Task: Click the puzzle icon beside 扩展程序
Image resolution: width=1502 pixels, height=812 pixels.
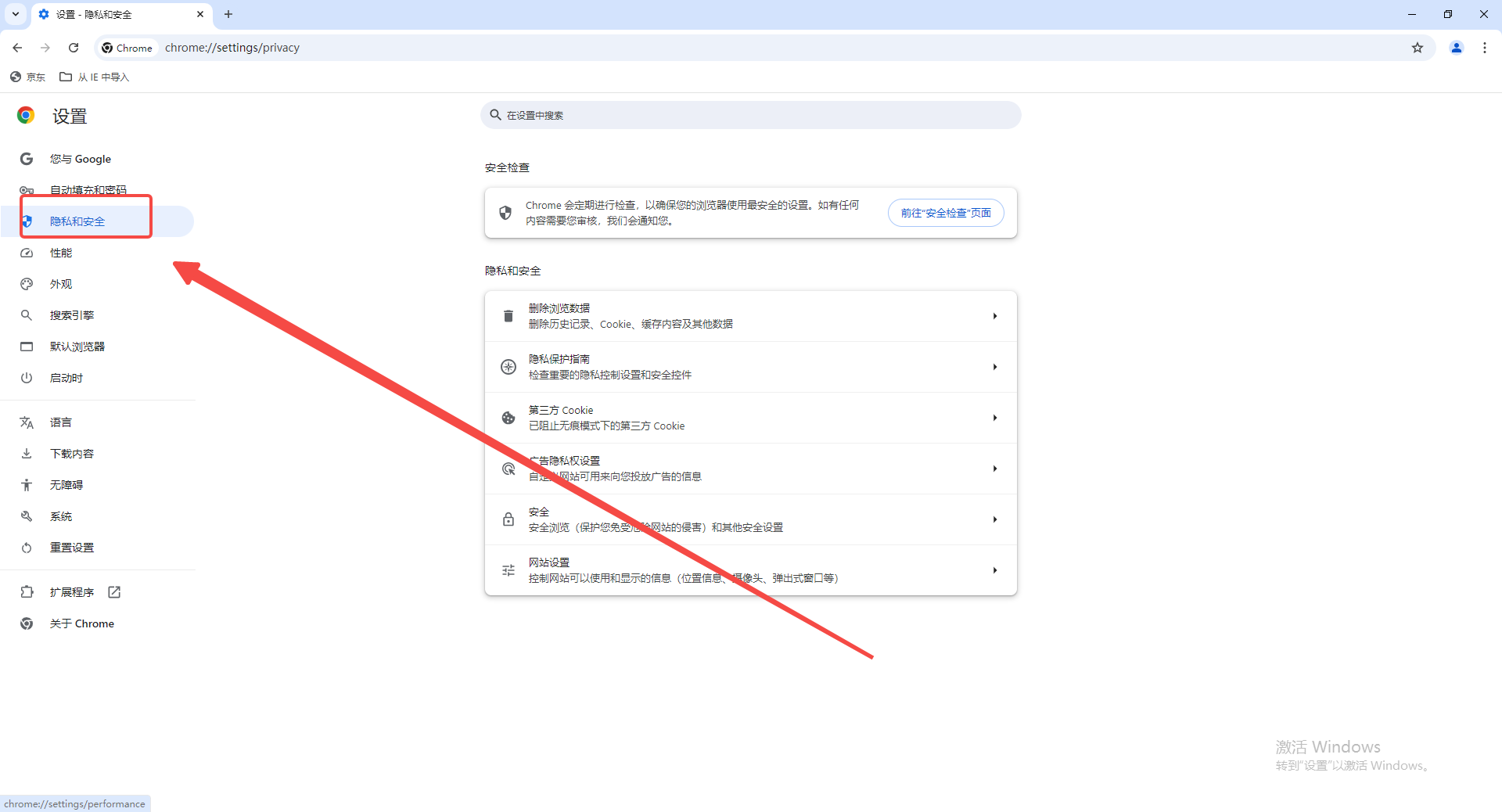Action: [27, 592]
